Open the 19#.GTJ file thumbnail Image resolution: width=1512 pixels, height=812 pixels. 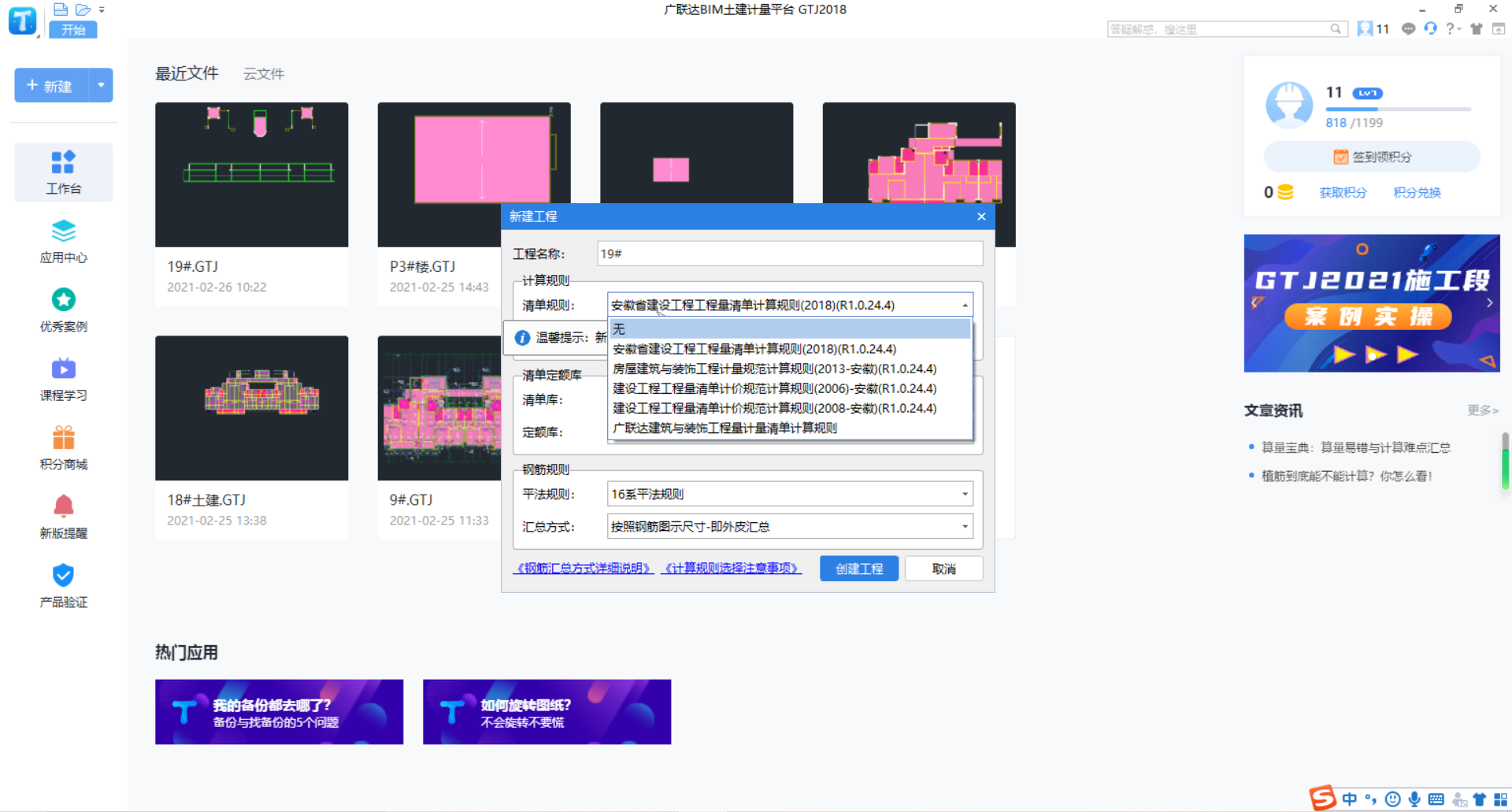[251, 174]
